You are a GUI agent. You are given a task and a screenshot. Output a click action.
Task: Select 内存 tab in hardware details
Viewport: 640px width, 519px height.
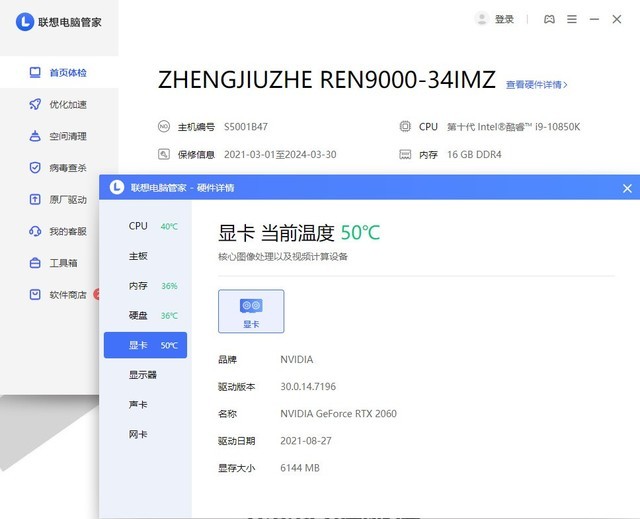coord(145,286)
